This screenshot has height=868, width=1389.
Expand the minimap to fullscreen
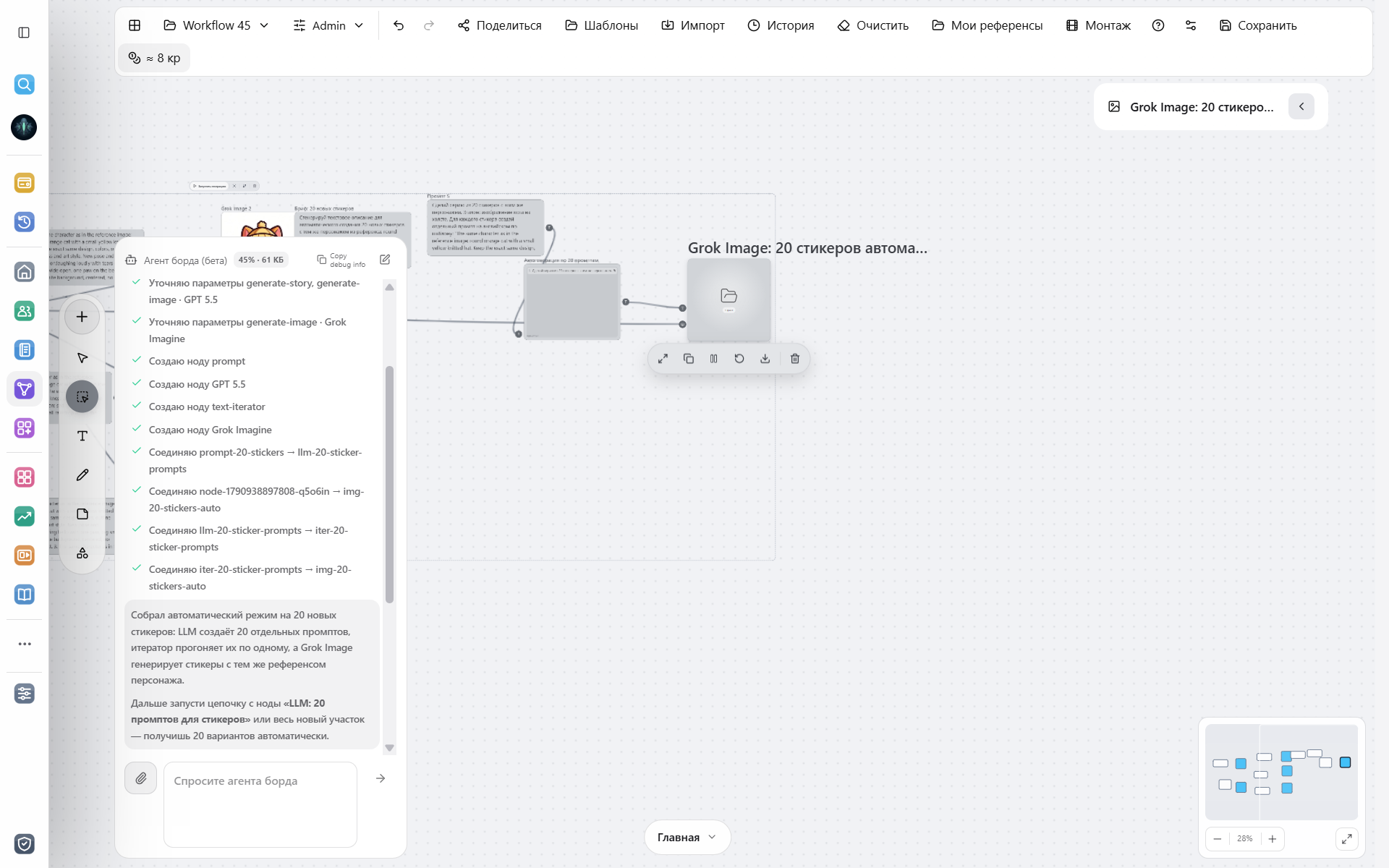(x=1346, y=839)
